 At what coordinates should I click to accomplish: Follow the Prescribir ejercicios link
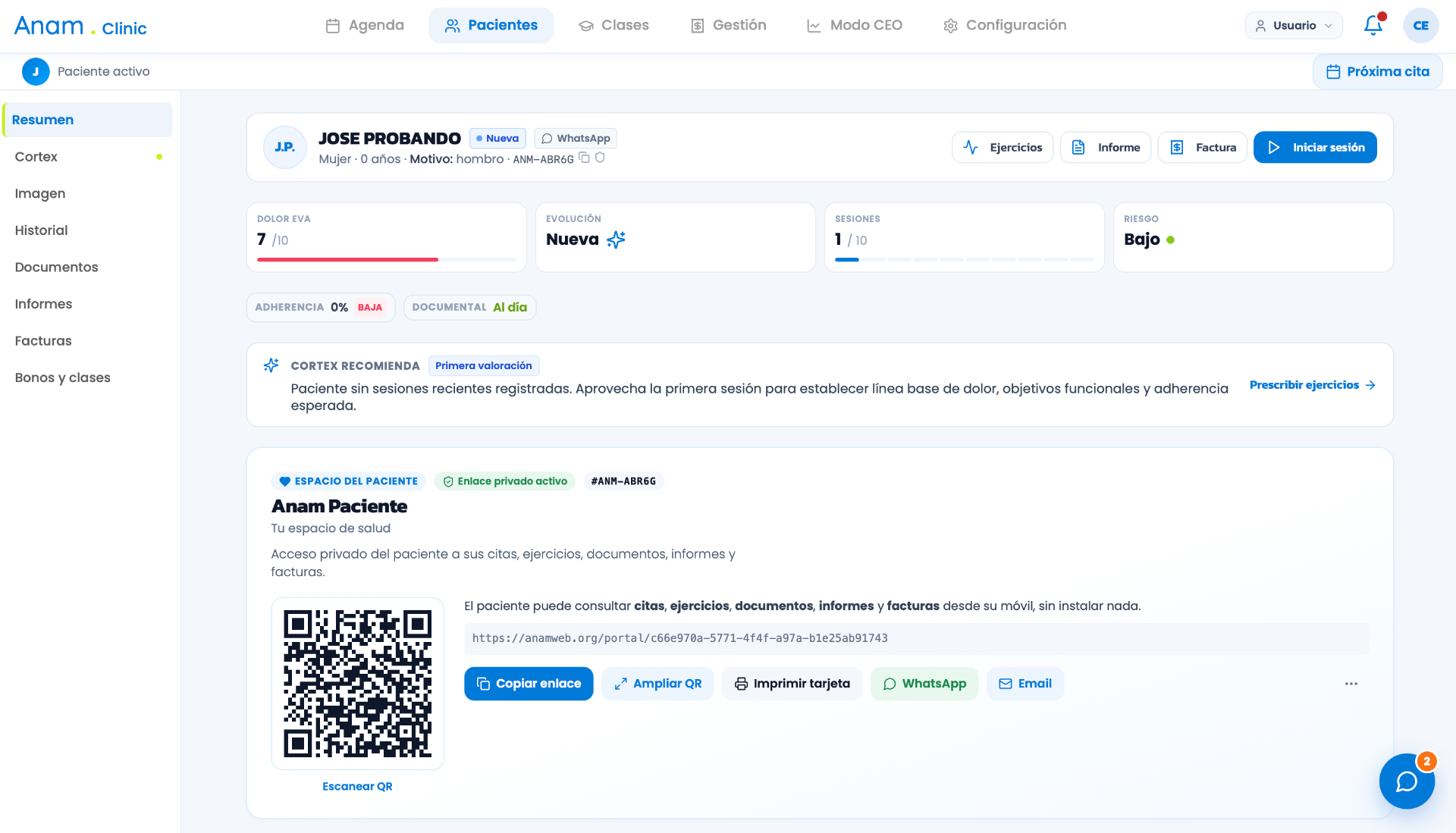1312,385
